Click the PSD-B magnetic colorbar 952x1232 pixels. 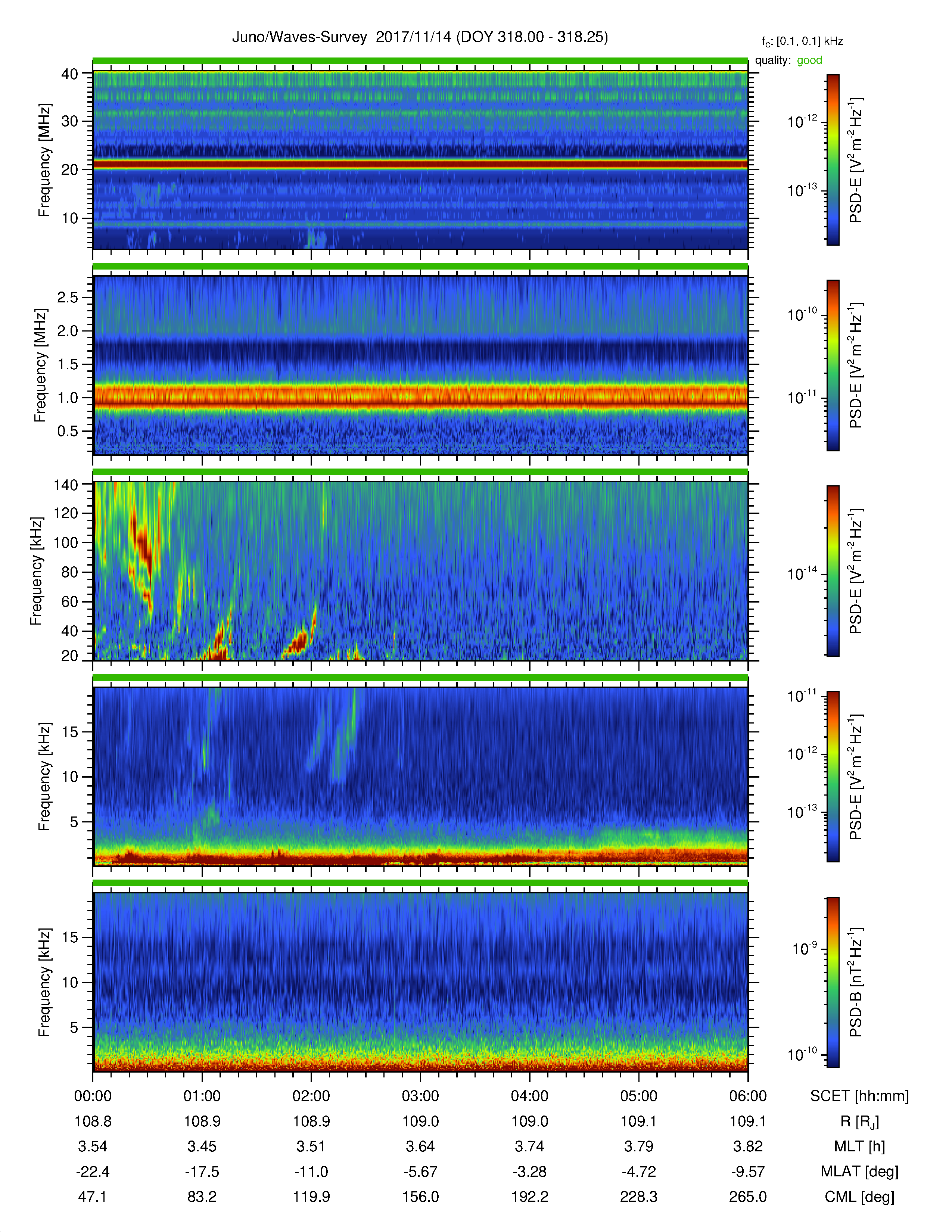point(833,982)
